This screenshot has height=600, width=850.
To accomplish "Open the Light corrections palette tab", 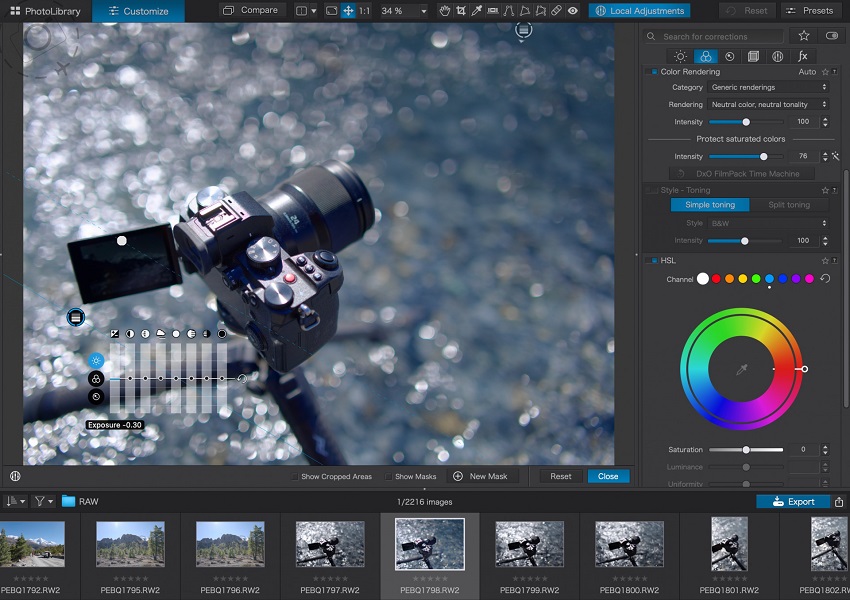I will (679, 57).
